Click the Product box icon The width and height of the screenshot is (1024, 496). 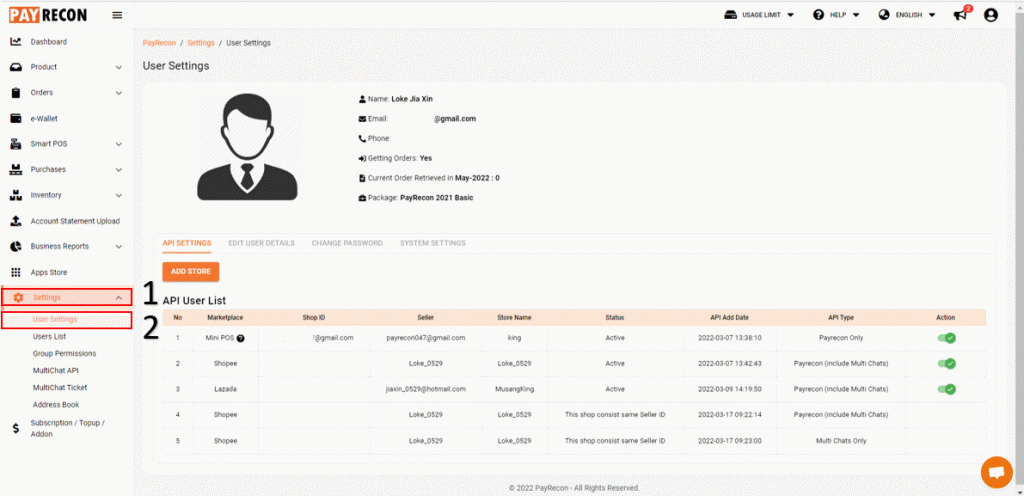[16, 67]
